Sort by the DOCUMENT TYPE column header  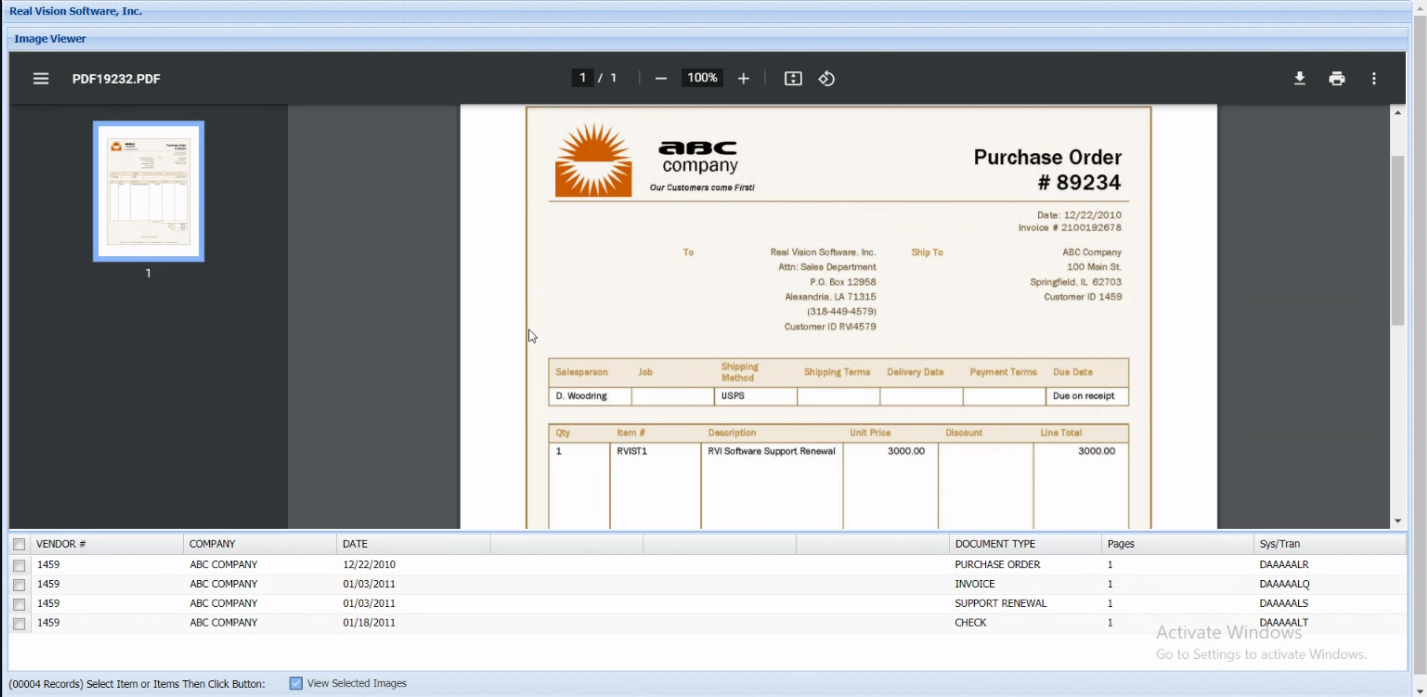995,544
